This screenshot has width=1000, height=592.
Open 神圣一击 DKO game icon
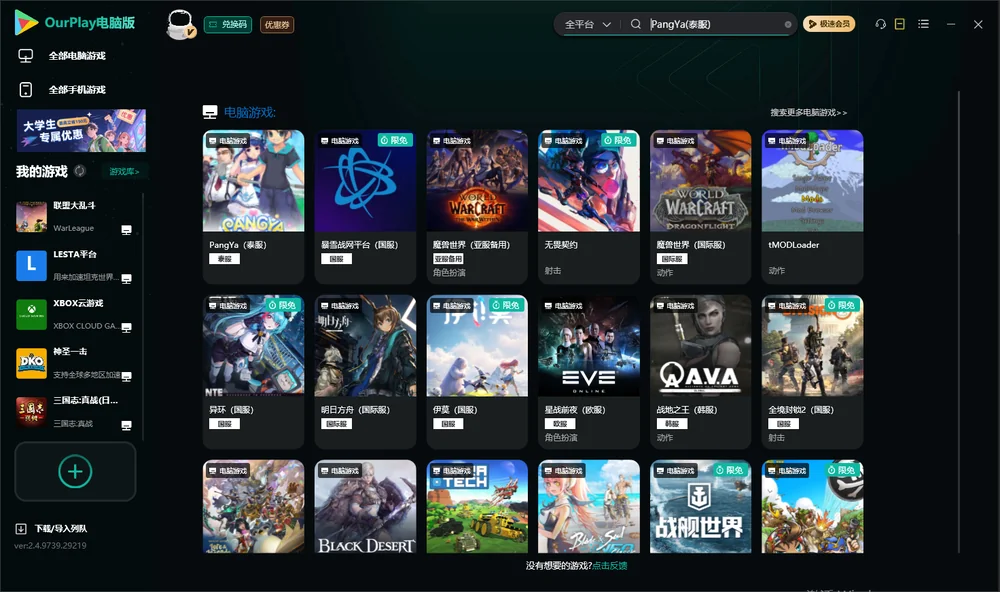tap(31, 363)
